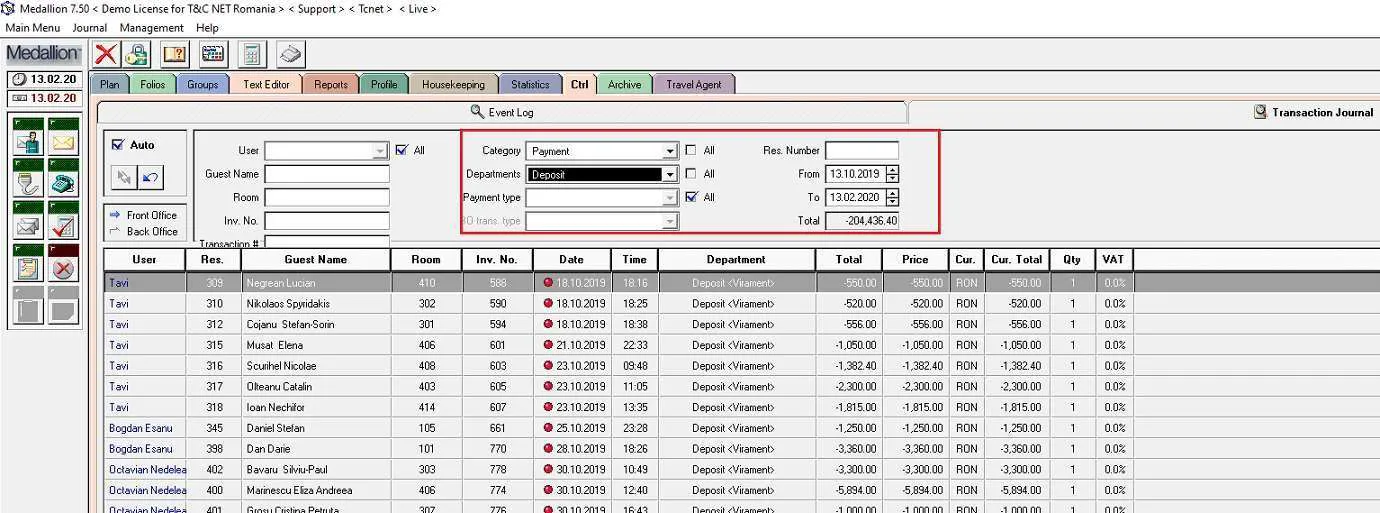Select the Bavaru Silviu-Paul guest cell
1380x513 pixels.
[316, 469]
